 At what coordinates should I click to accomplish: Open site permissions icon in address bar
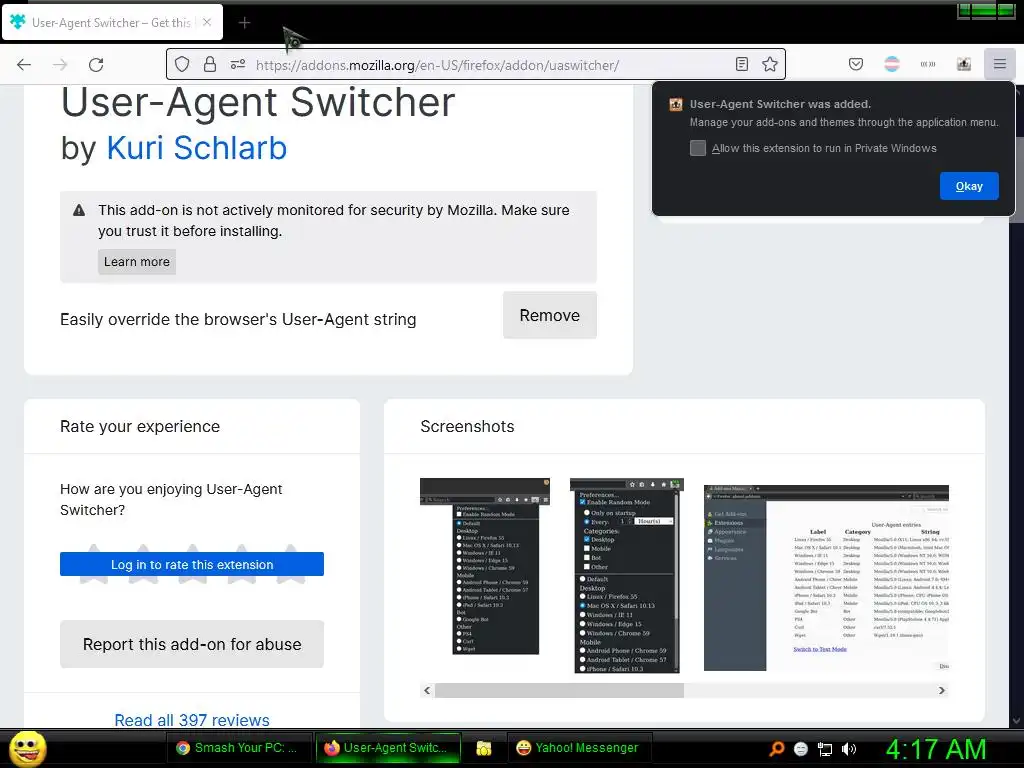[238, 64]
